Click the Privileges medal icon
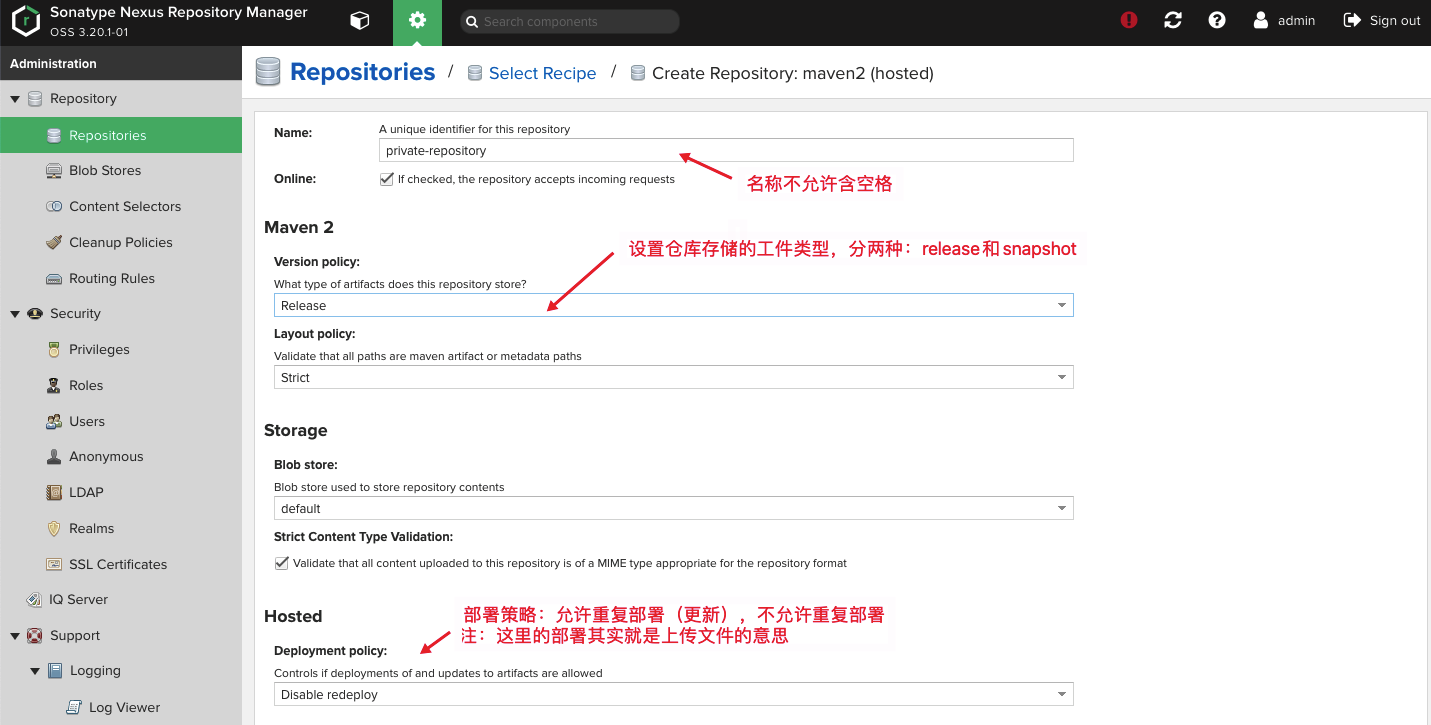 (54, 350)
